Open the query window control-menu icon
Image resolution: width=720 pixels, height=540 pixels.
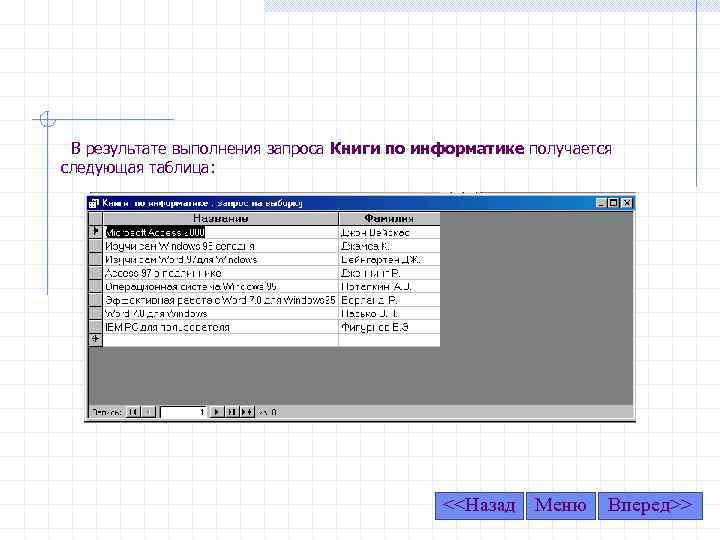(94, 203)
